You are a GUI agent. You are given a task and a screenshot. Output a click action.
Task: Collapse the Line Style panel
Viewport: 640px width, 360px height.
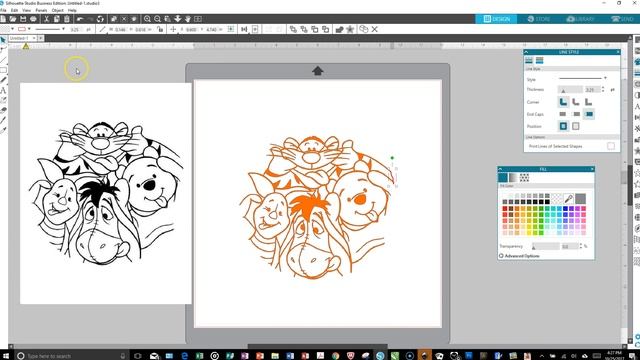527,52
